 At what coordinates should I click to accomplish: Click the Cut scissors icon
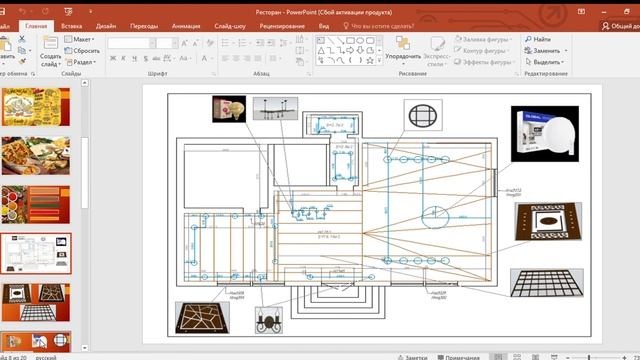click(22, 39)
